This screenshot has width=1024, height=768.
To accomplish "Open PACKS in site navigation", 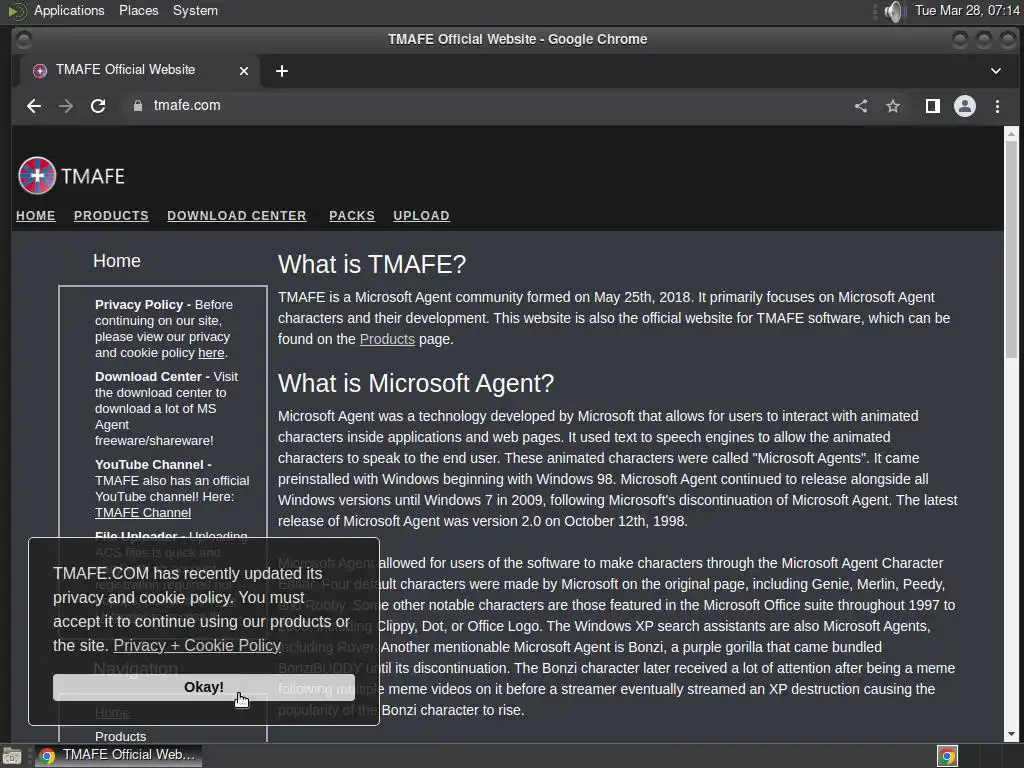I will point(352,216).
